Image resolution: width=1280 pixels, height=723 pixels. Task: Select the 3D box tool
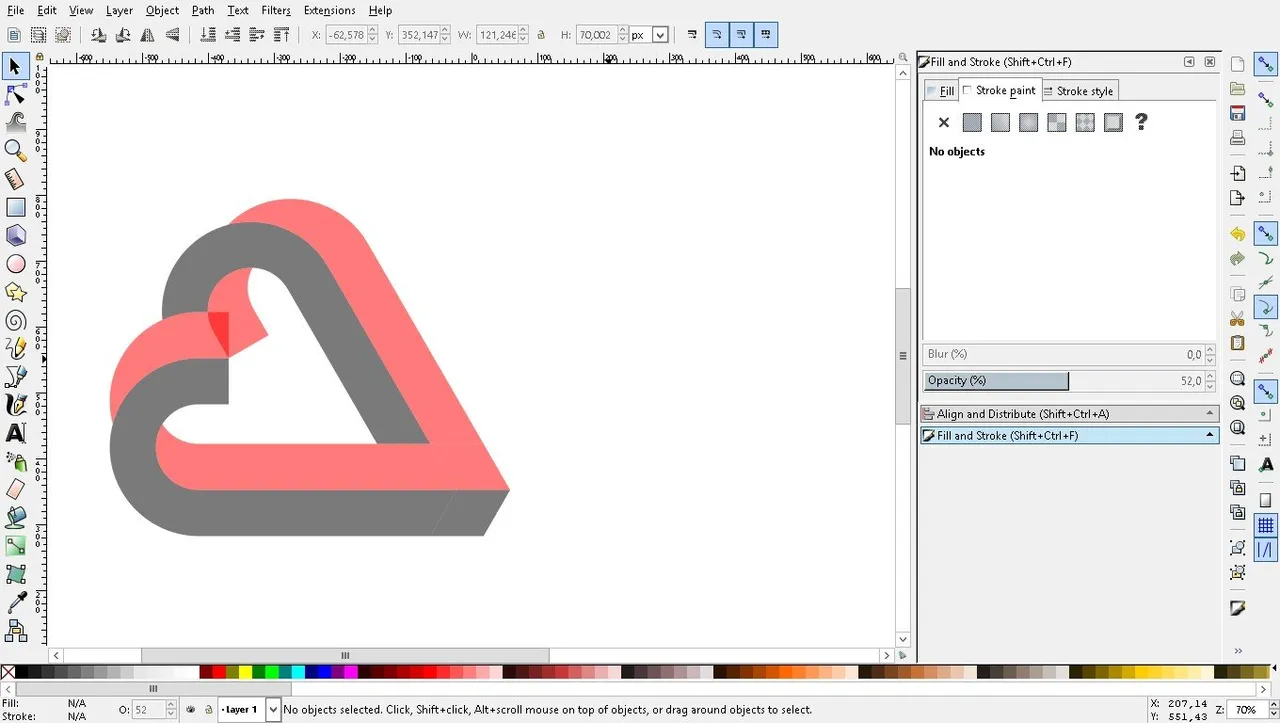coord(15,235)
